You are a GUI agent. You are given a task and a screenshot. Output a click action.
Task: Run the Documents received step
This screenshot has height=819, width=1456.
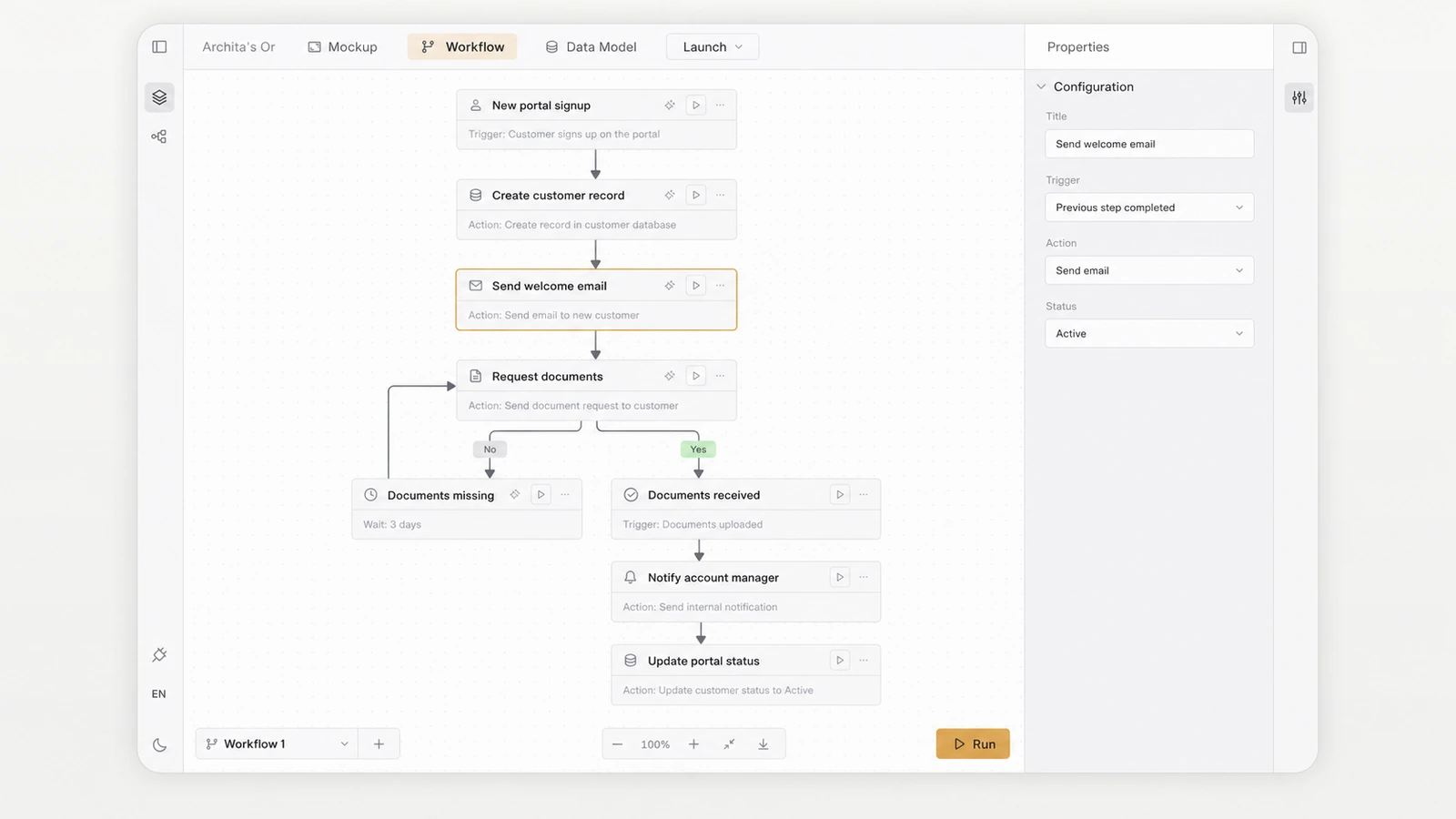click(840, 495)
